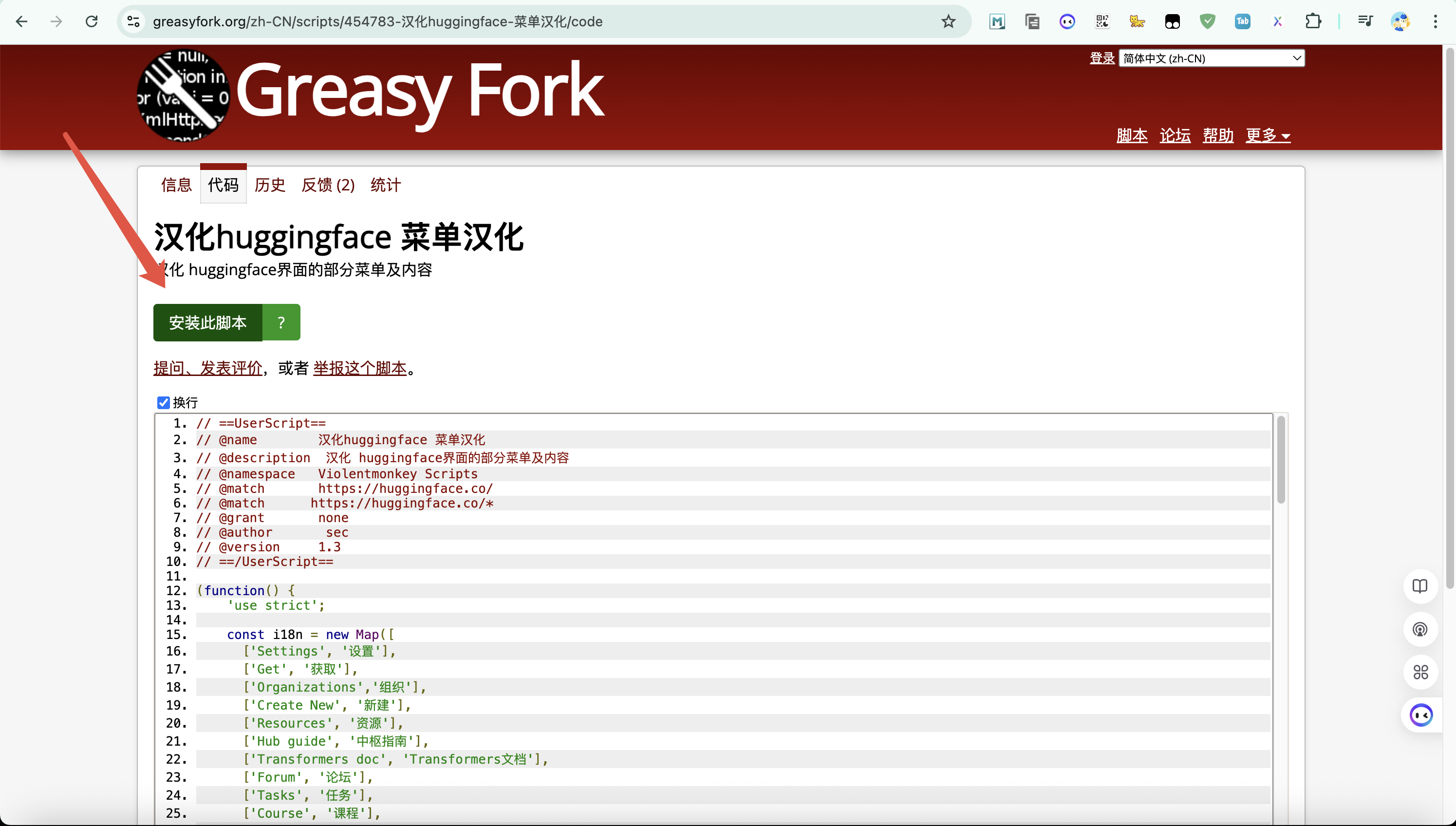Click the code box scrollbar thumb
The height and width of the screenshot is (826, 1456).
tap(1281, 460)
